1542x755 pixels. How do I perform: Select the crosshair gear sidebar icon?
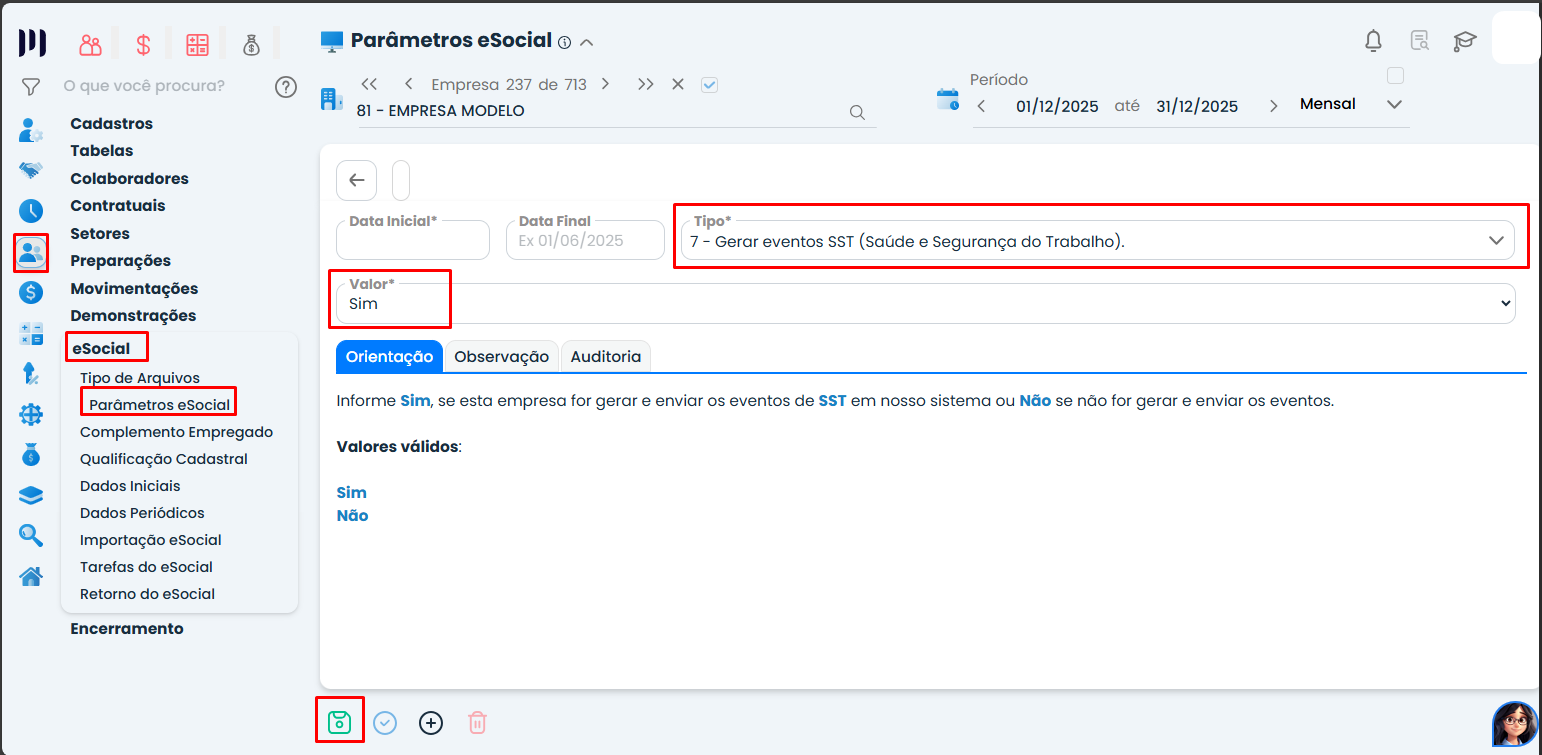tap(31, 414)
